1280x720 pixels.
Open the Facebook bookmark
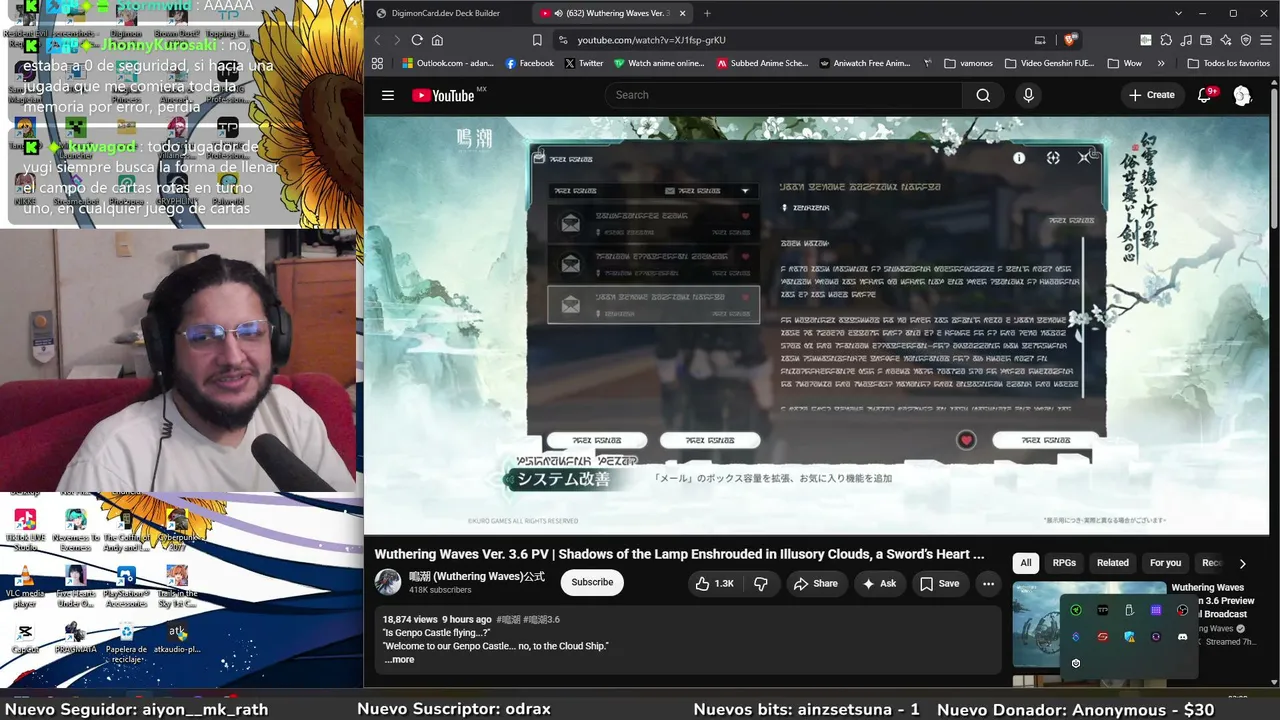click(x=529, y=63)
